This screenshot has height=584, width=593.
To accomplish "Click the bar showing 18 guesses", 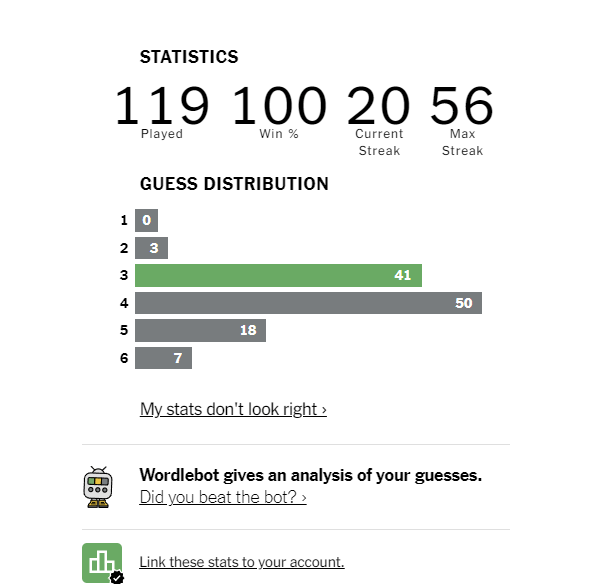I will [x=200, y=331].
